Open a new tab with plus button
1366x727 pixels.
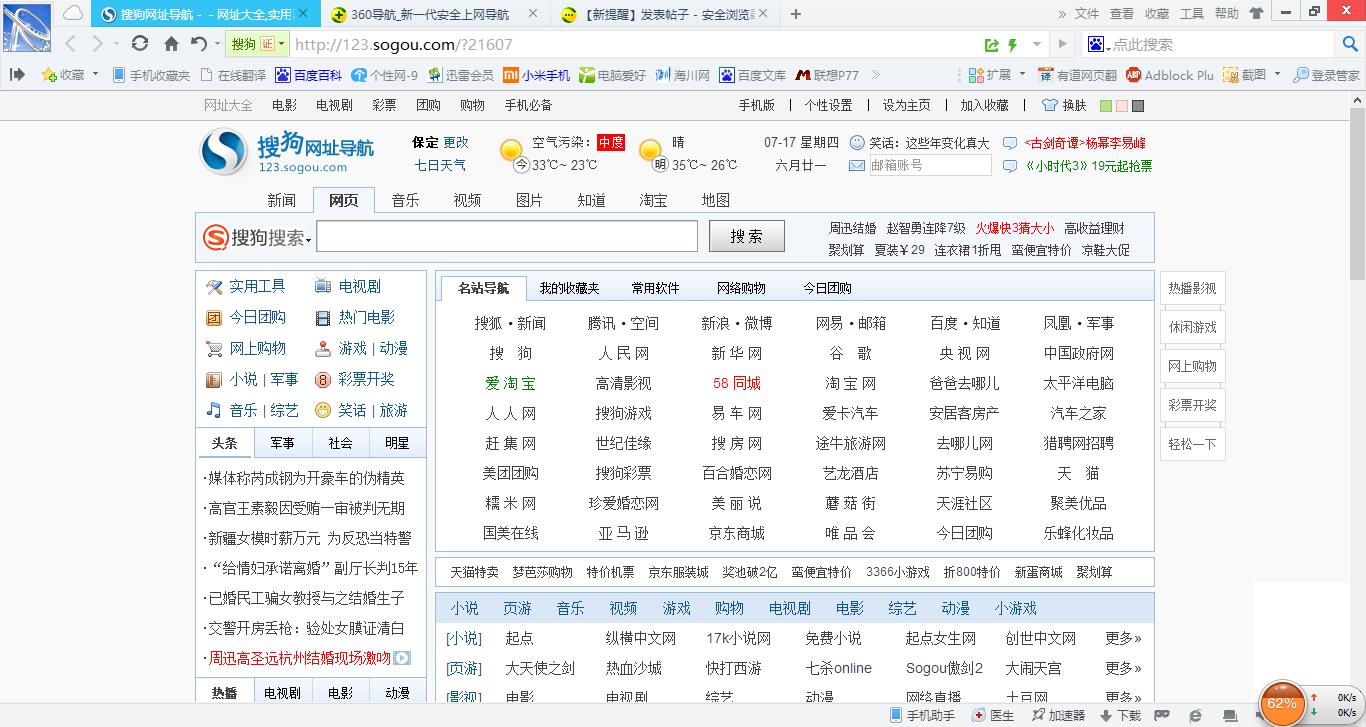(796, 14)
